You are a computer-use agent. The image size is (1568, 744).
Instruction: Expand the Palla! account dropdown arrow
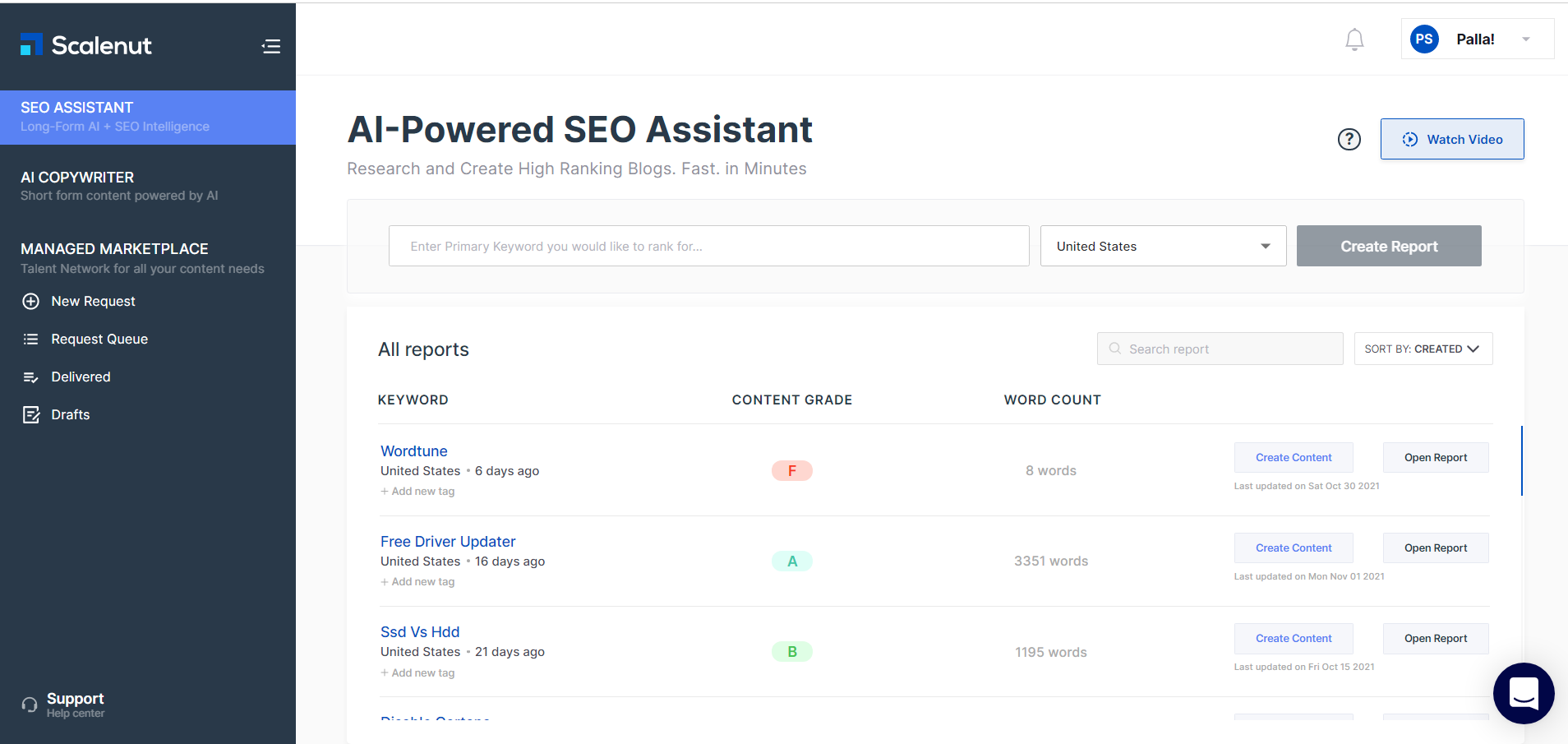pyautogui.click(x=1526, y=39)
